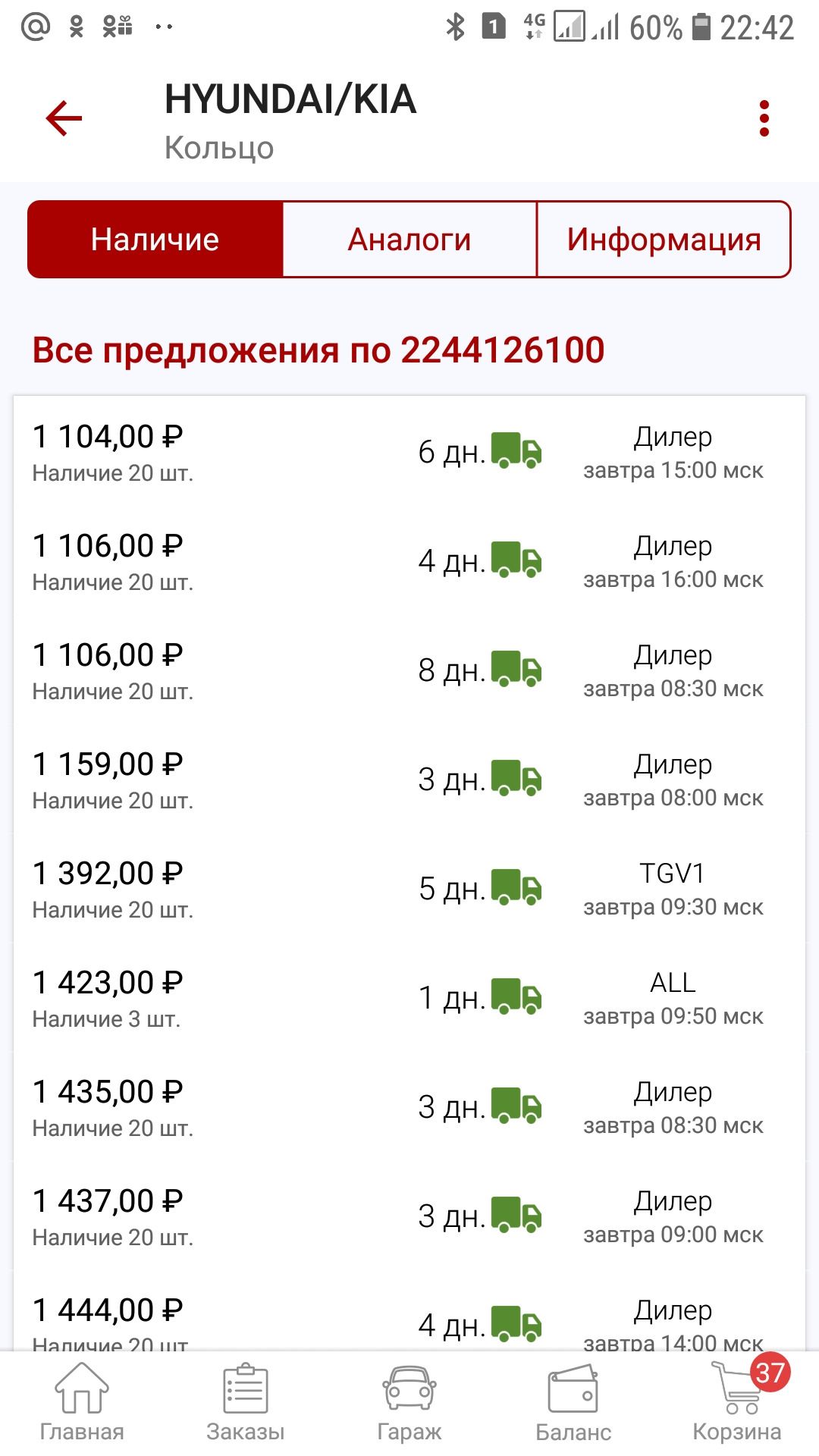Choose the 1 392,00 ₽ TGV1 offer

409,890
